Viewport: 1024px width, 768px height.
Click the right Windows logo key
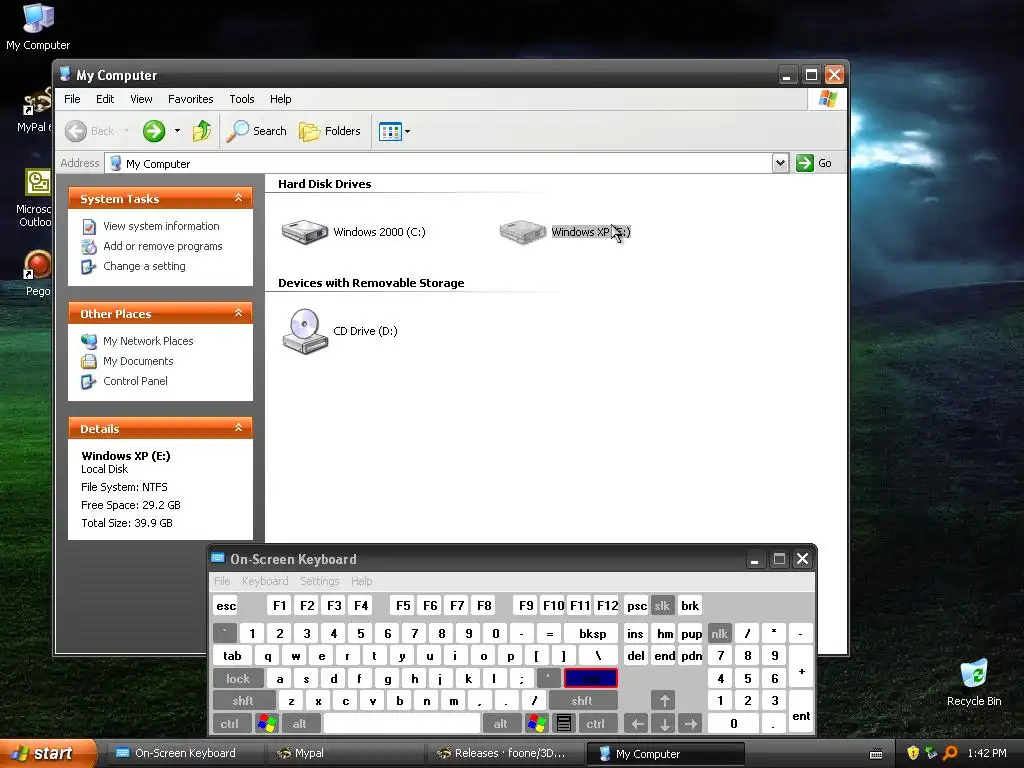(x=537, y=724)
